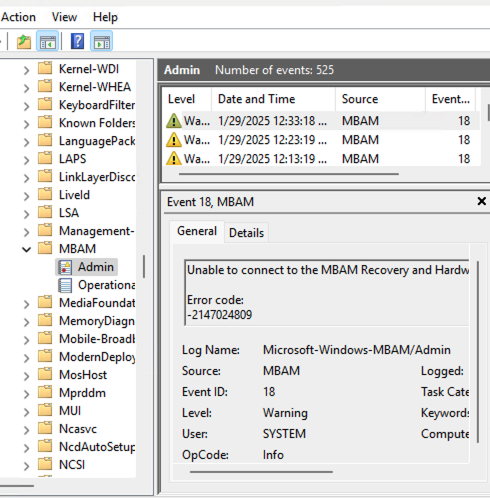Open the View menu
490x498 pixels.
click(x=64, y=17)
